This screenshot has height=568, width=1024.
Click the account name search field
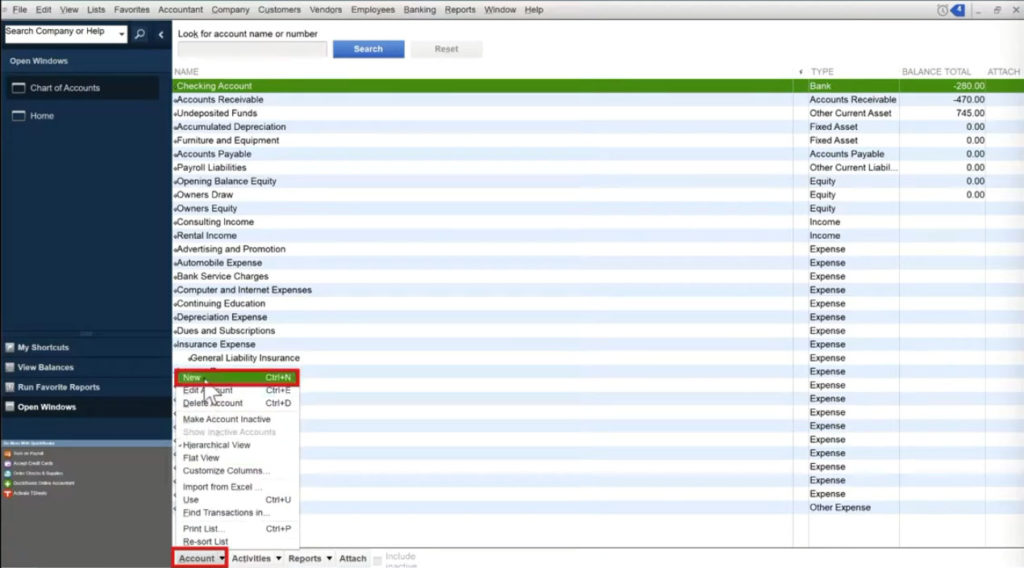(252, 49)
